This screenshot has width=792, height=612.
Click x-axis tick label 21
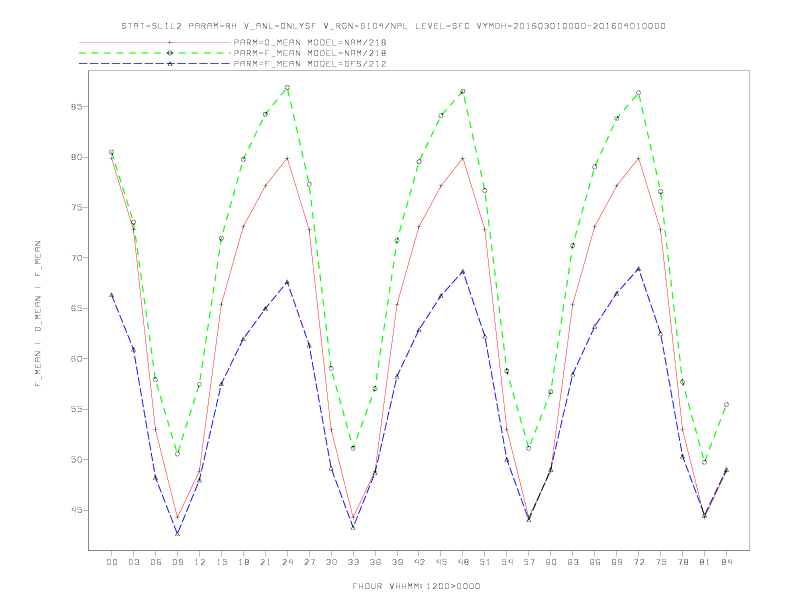coord(265,562)
